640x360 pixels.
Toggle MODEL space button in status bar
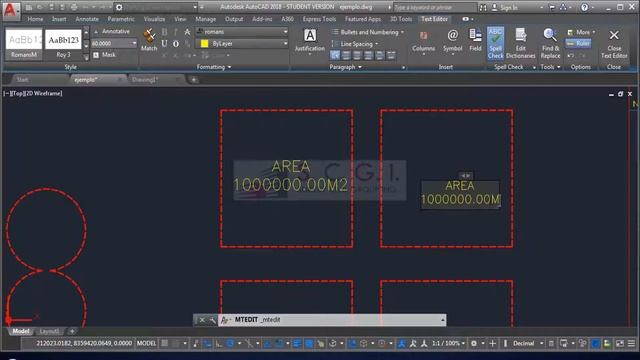[147, 343]
